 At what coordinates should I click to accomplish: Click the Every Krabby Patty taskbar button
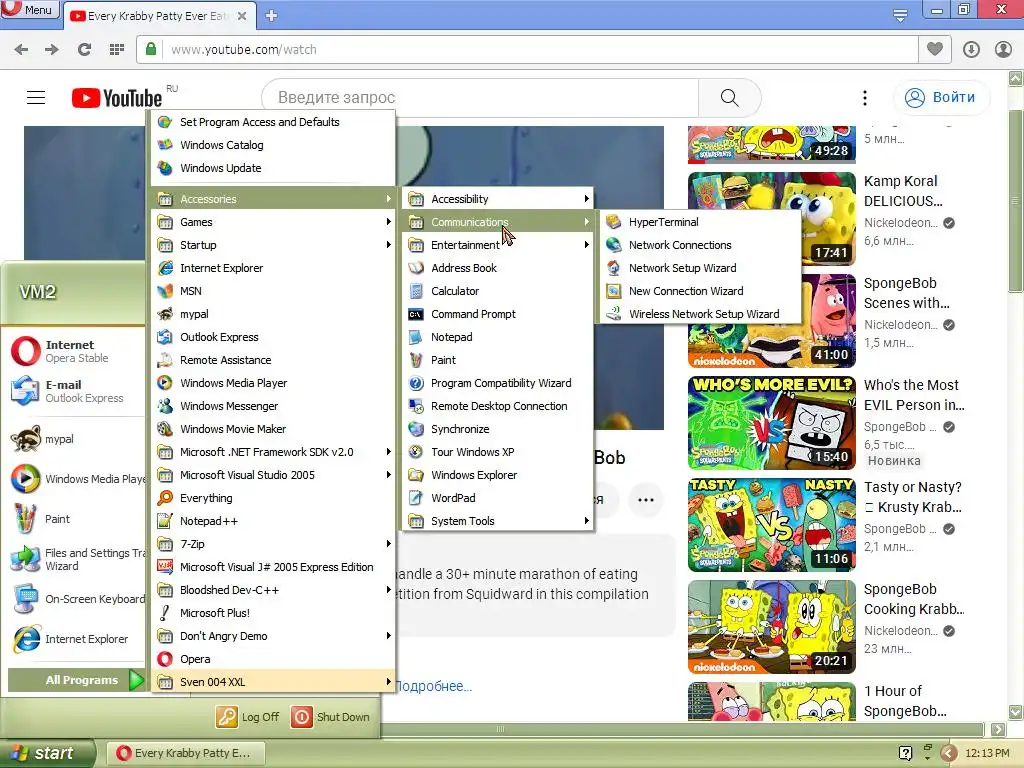pos(187,753)
